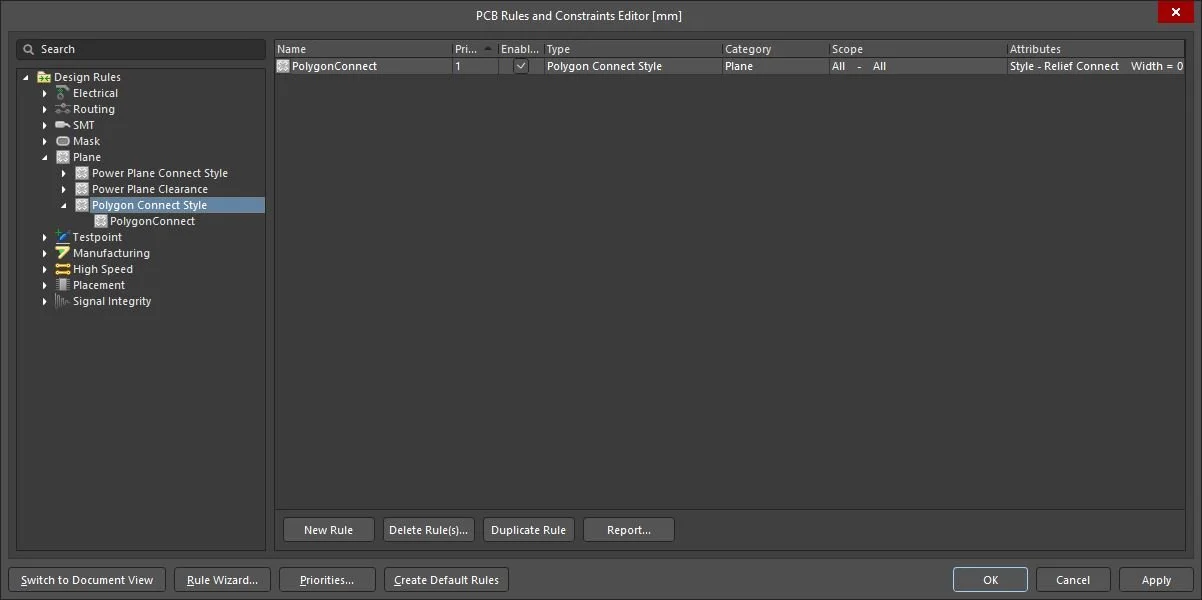Create a new rule with New Rule
Image resolution: width=1202 pixels, height=600 pixels.
pyautogui.click(x=328, y=529)
